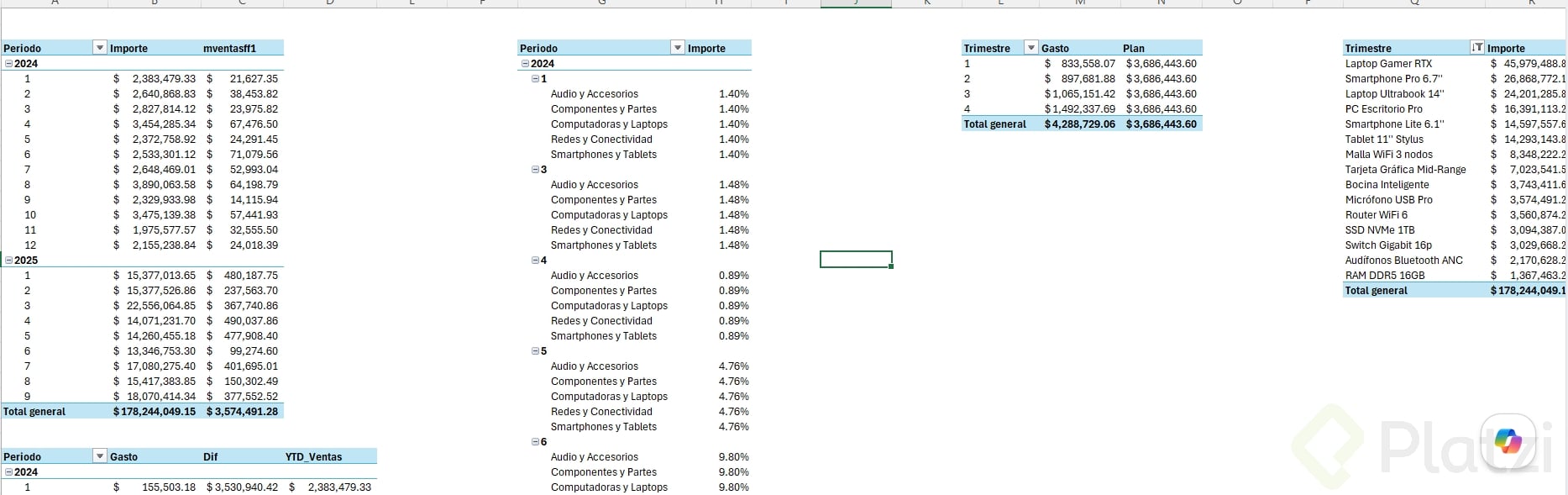Select the Tarjeta Gráfica Mid-Range row label

point(1405,169)
